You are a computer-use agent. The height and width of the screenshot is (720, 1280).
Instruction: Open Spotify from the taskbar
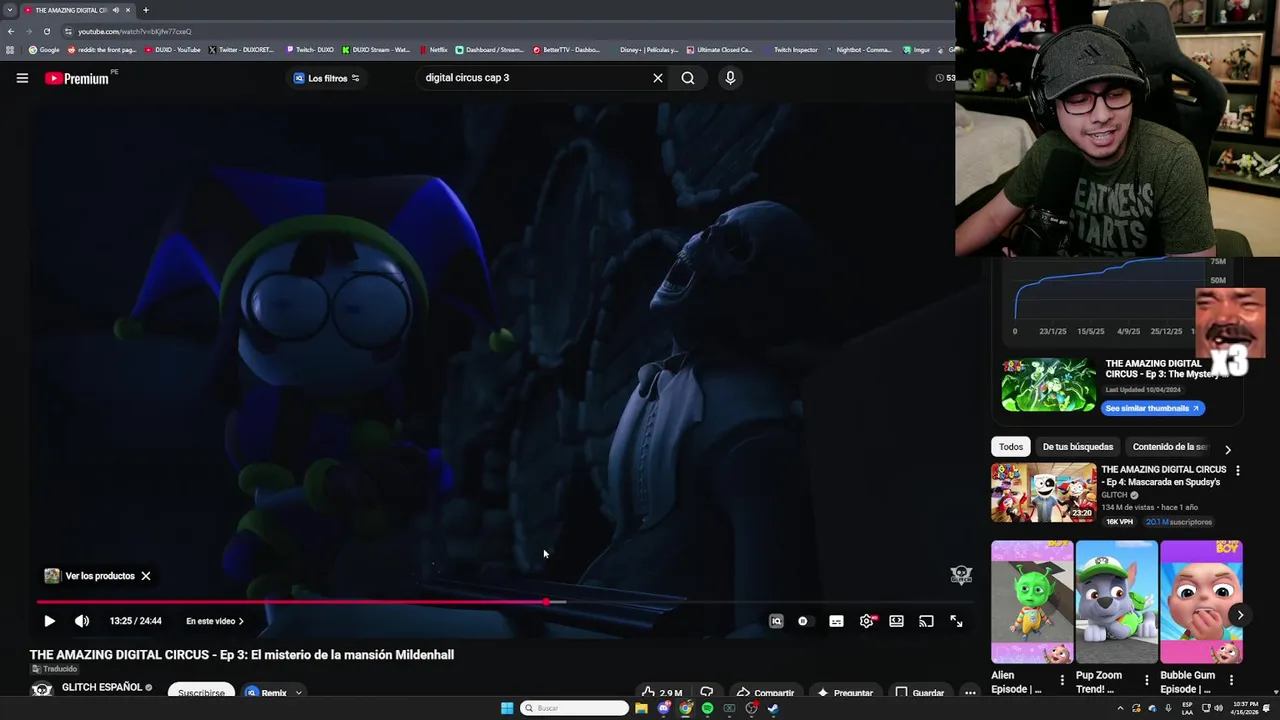tap(707, 708)
